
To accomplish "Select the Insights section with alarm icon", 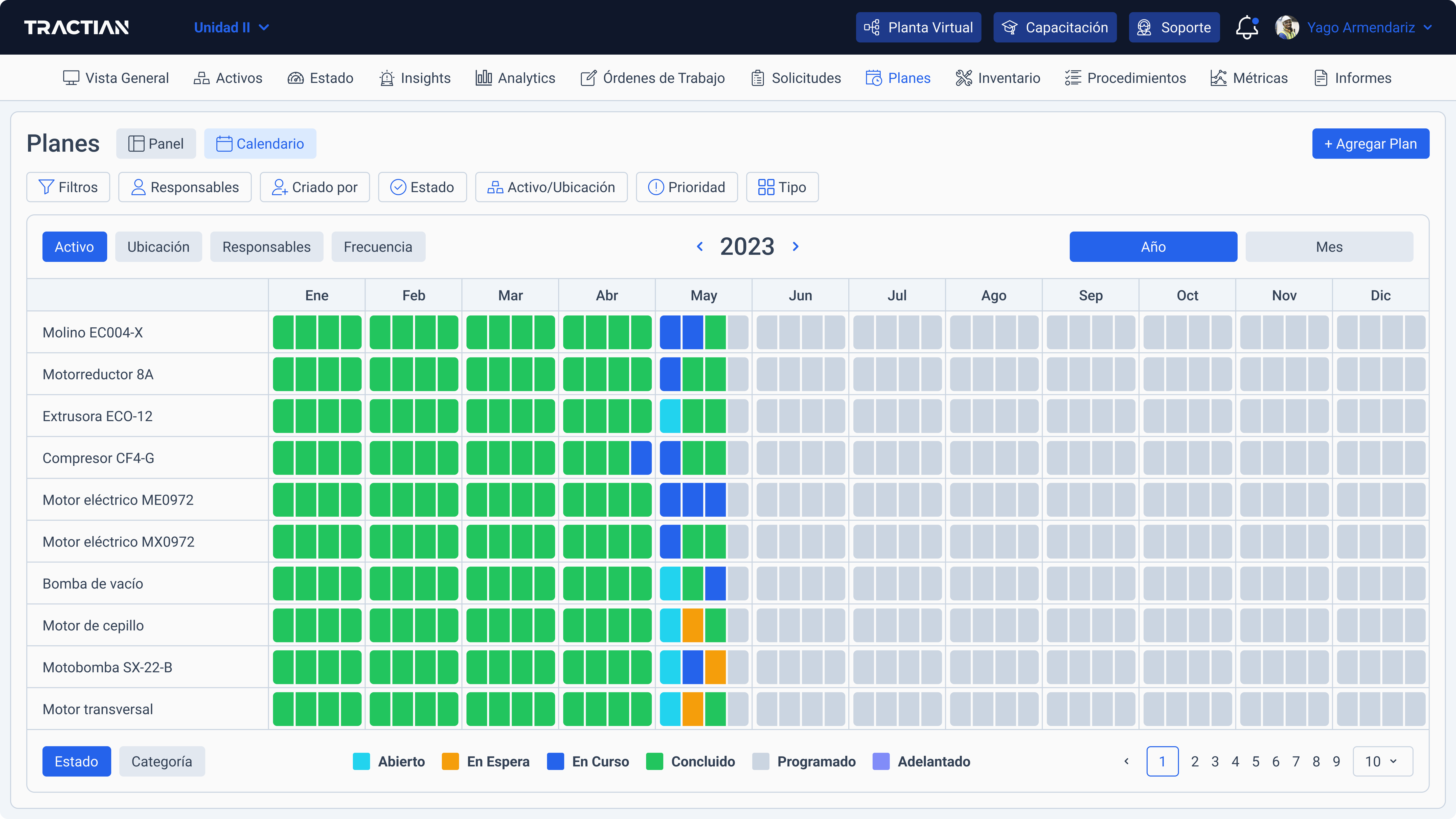I will click(x=386, y=78).
